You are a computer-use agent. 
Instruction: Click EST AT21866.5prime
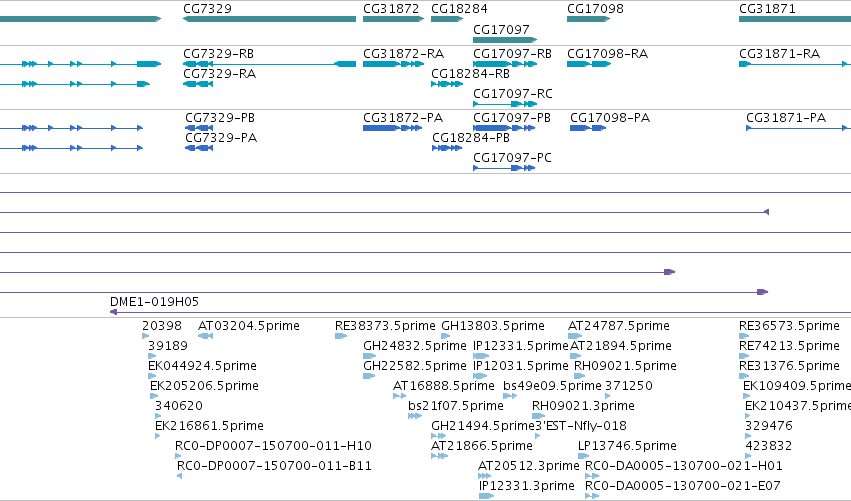pyautogui.click(x=440, y=456)
